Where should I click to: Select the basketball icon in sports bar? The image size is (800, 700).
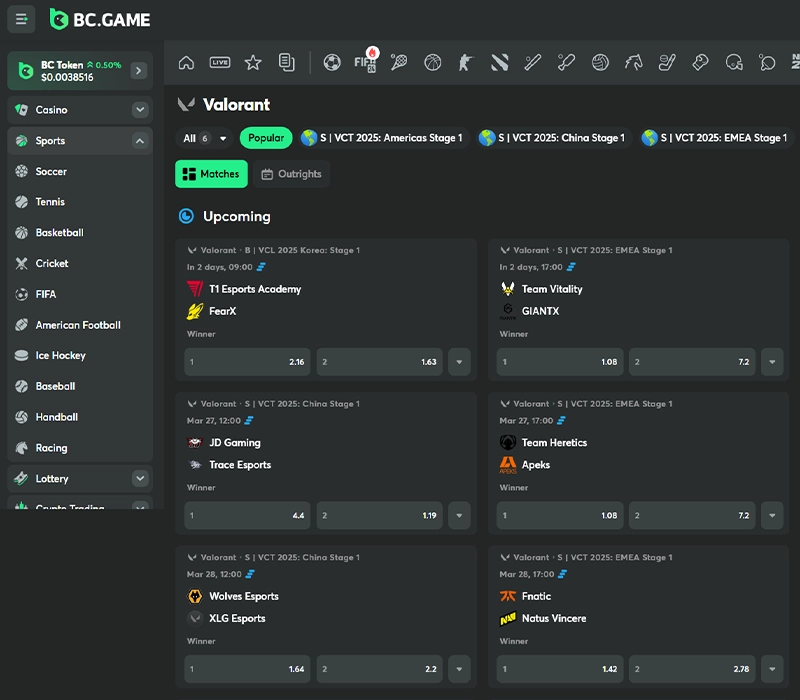click(433, 63)
